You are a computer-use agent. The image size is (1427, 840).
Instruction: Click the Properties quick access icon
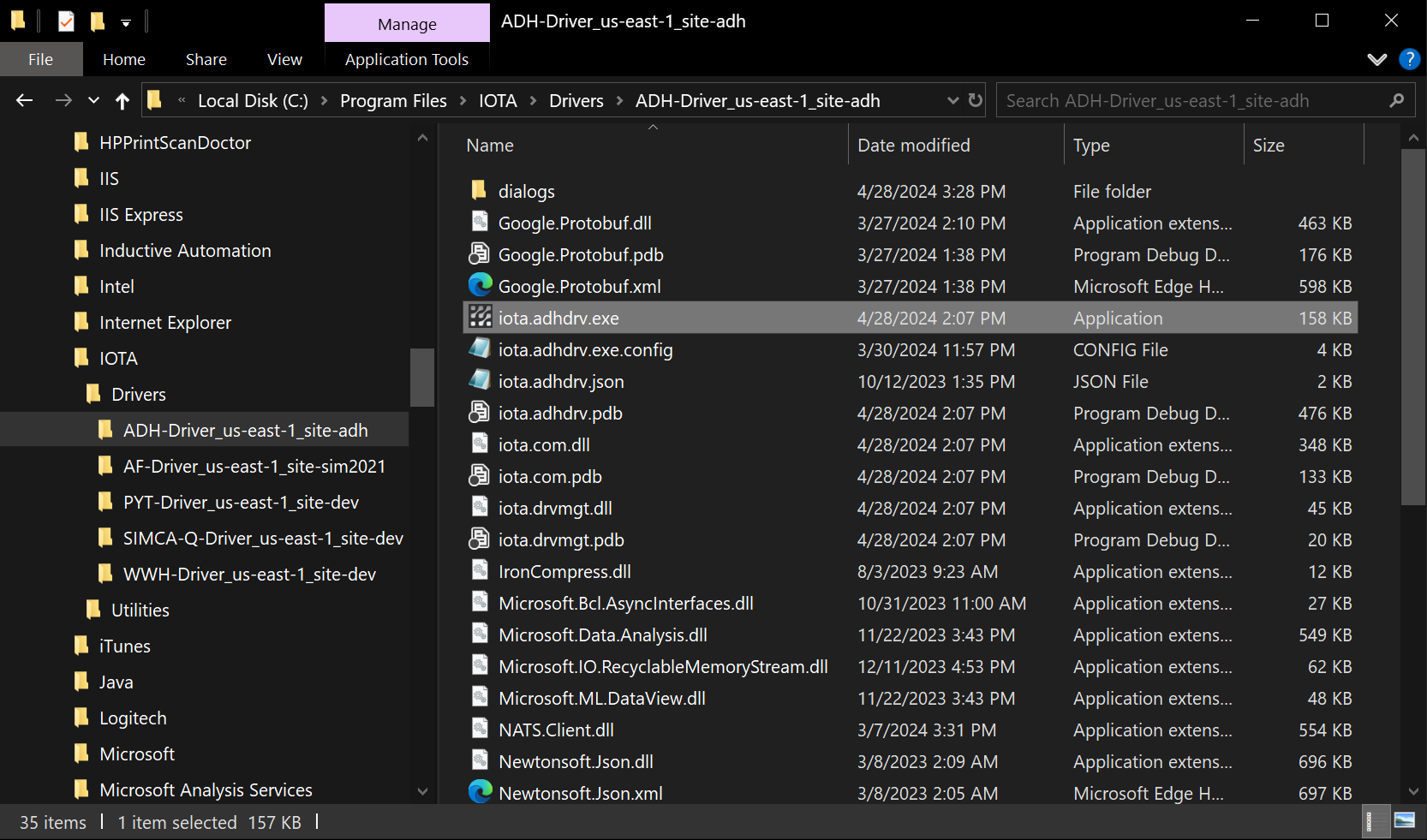click(66, 21)
